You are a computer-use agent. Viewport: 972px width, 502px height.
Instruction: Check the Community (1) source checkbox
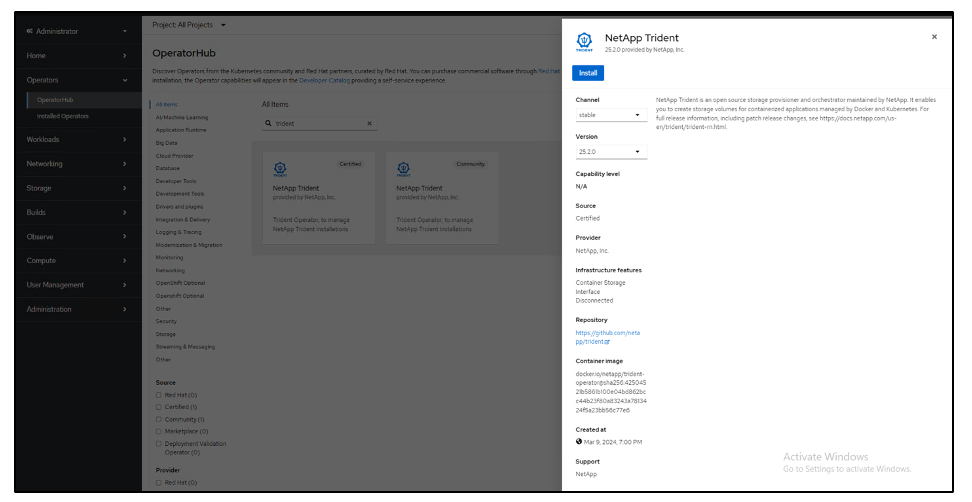click(159, 420)
